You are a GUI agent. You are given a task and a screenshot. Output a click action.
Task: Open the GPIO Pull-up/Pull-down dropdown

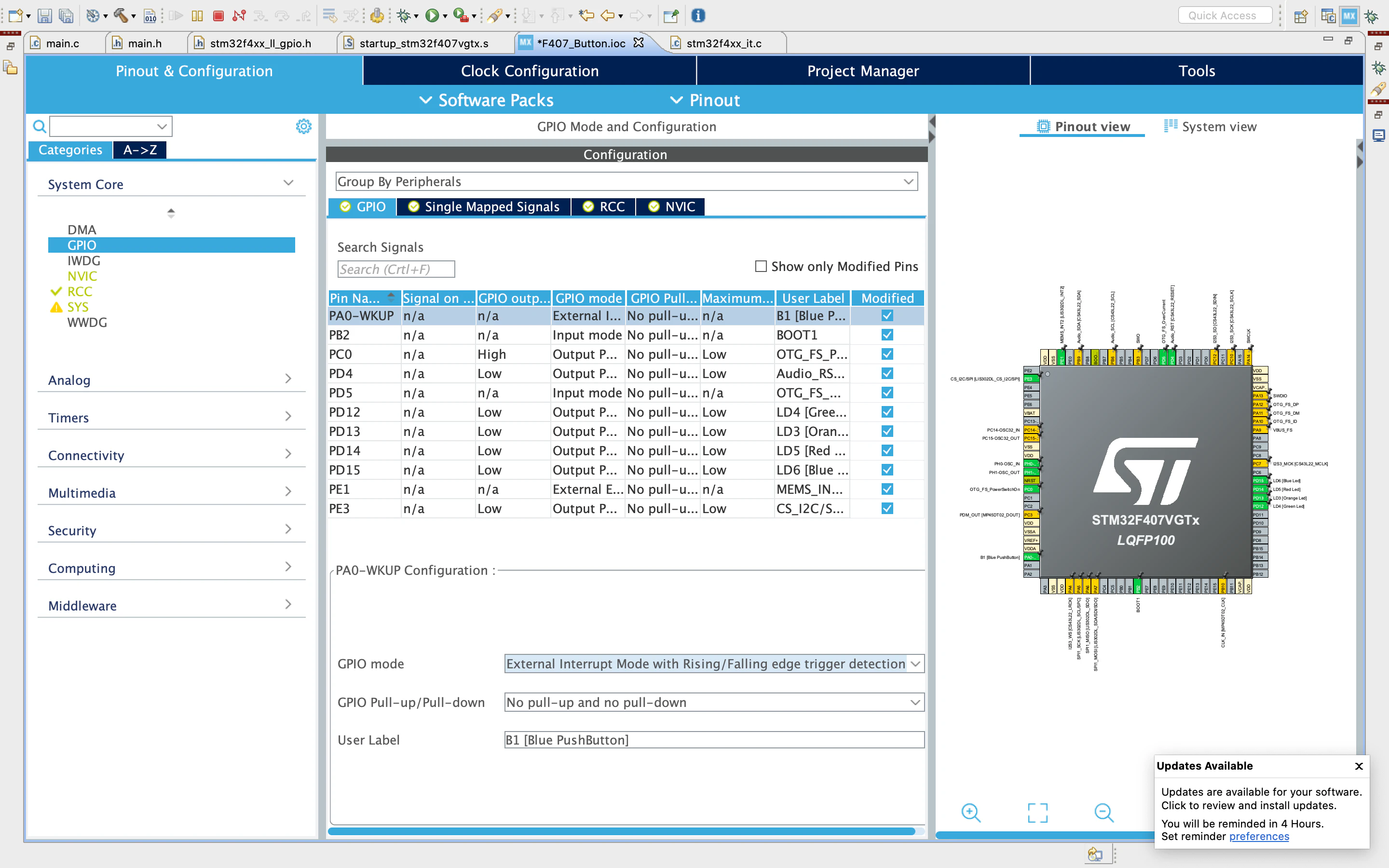click(x=714, y=702)
